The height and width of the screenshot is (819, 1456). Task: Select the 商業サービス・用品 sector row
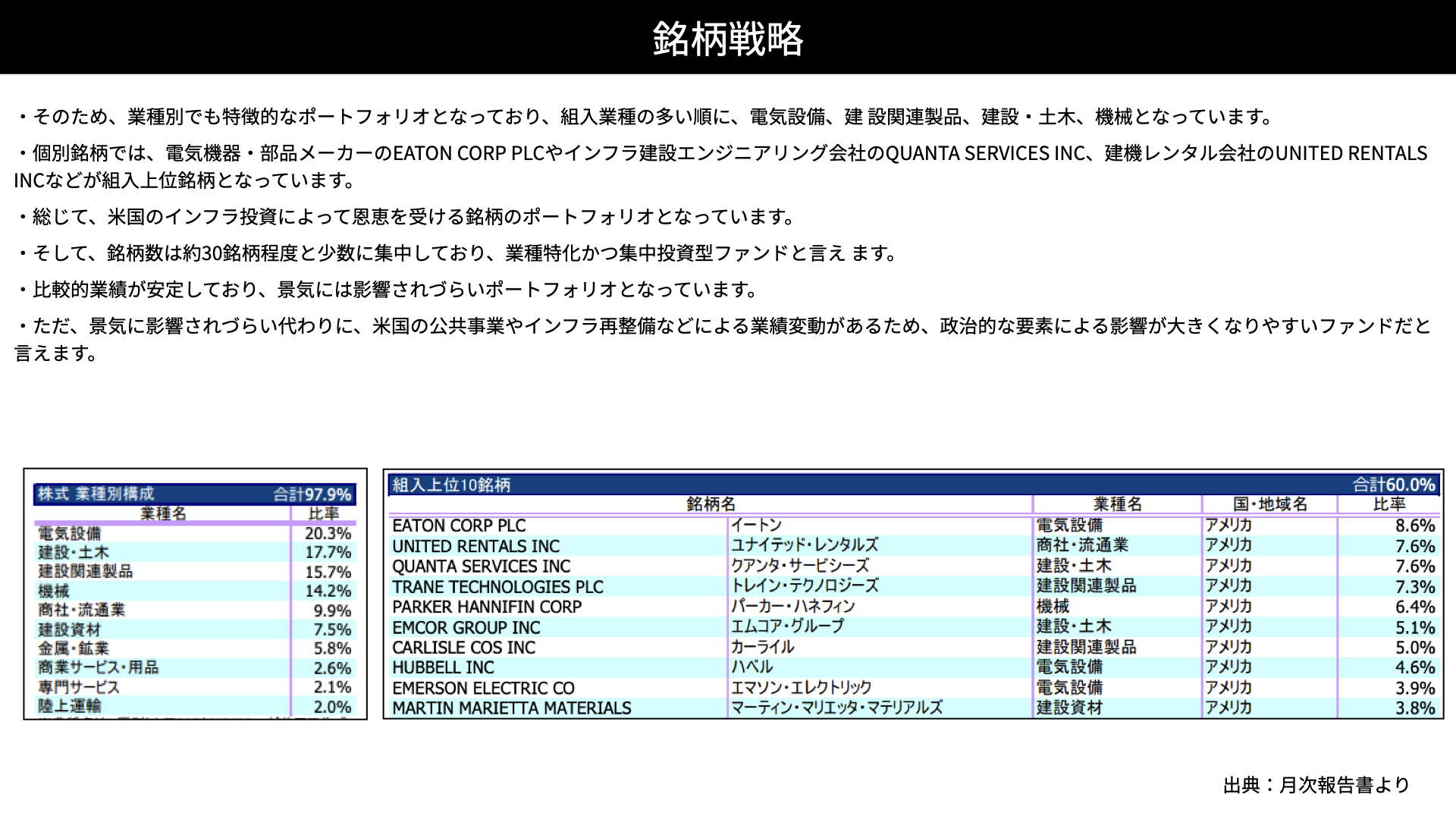click(195, 667)
